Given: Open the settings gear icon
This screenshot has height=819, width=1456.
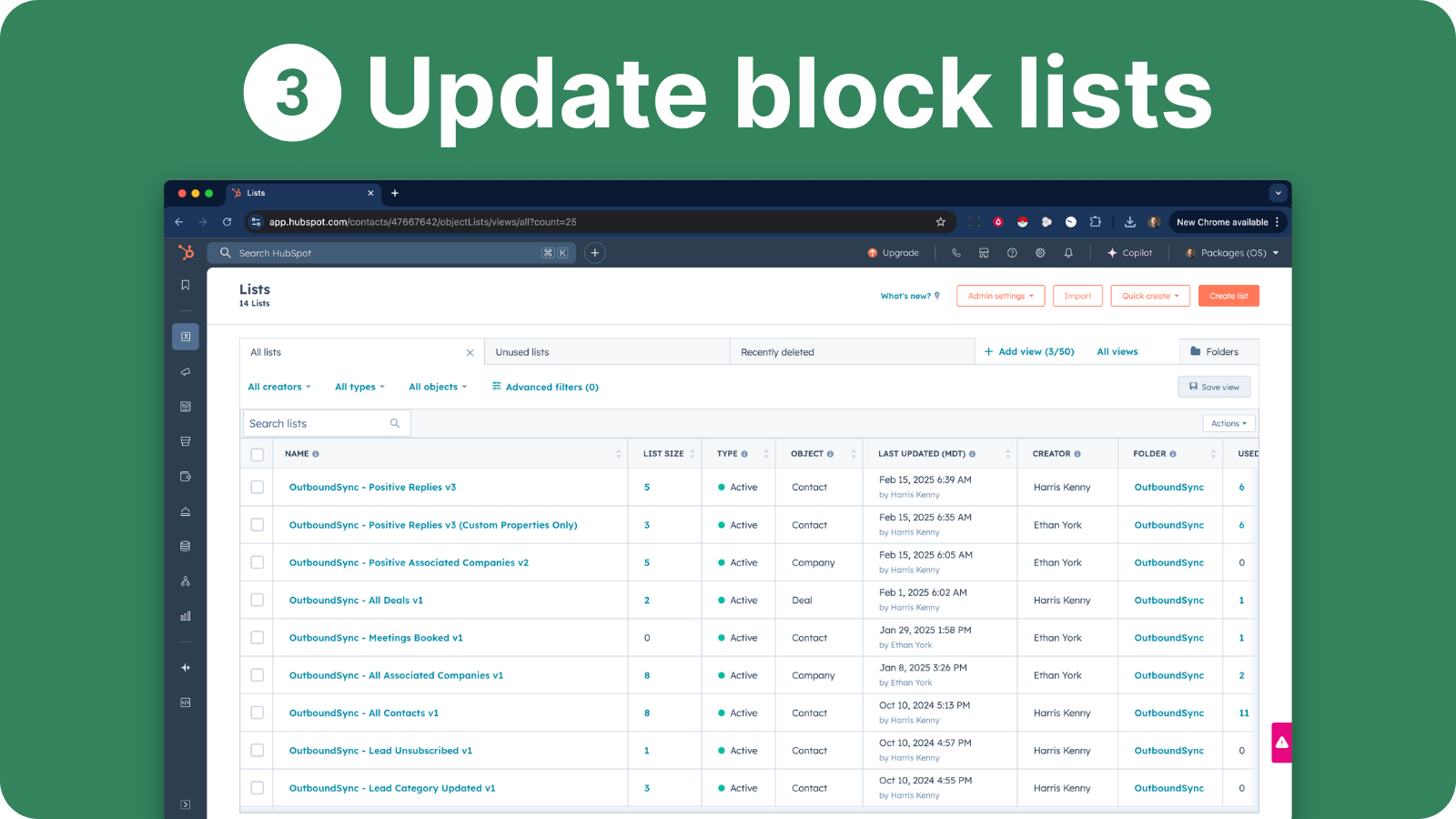Looking at the screenshot, I should pyautogui.click(x=1040, y=253).
